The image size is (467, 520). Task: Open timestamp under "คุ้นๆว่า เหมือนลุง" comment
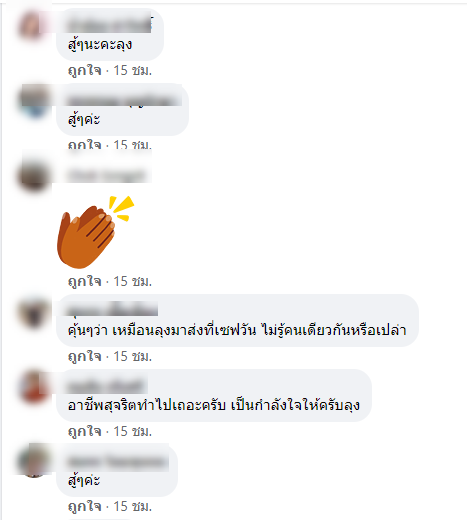click(x=133, y=357)
